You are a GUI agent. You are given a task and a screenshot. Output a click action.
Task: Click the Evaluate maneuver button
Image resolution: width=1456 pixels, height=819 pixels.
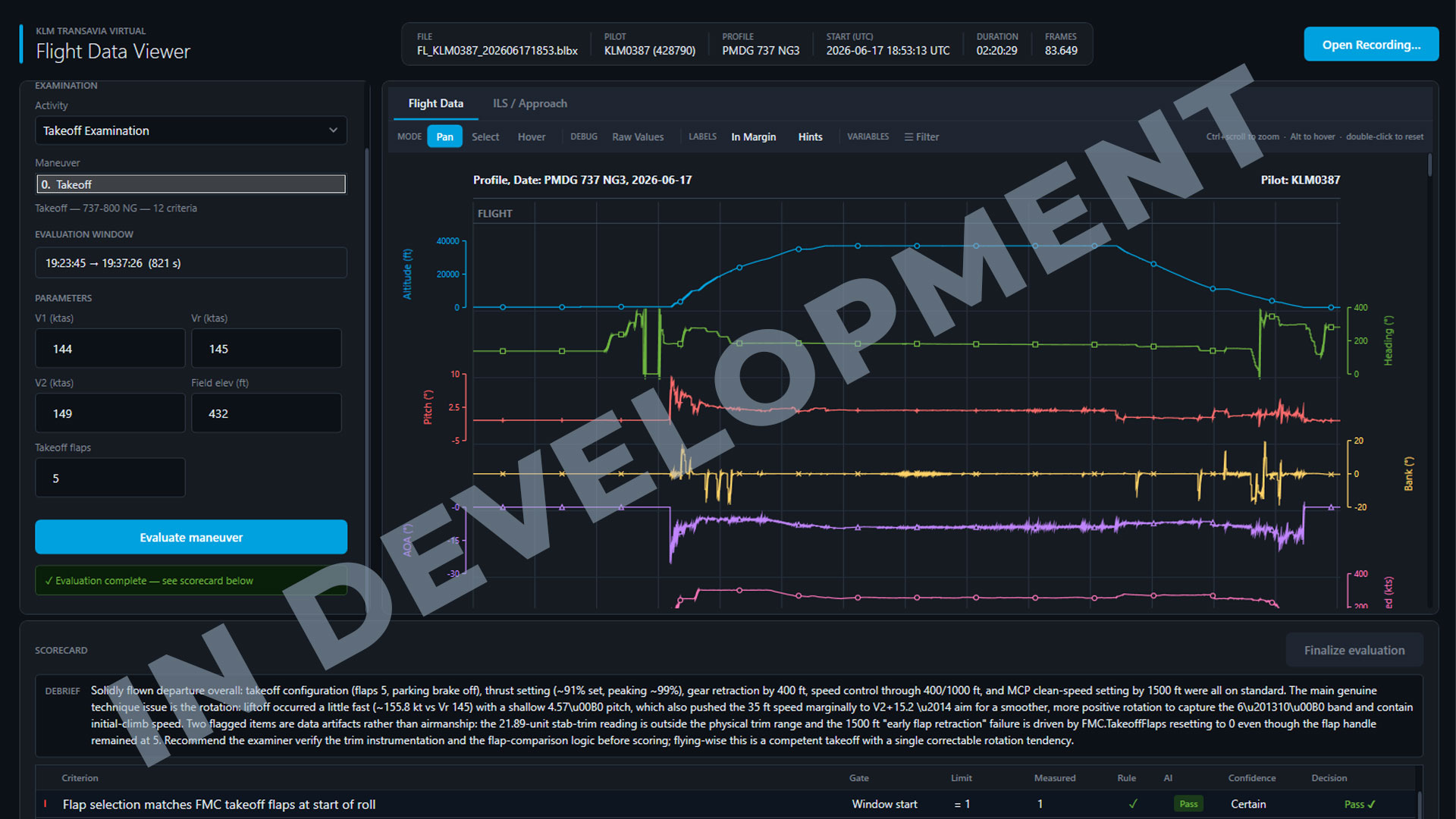(x=191, y=537)
